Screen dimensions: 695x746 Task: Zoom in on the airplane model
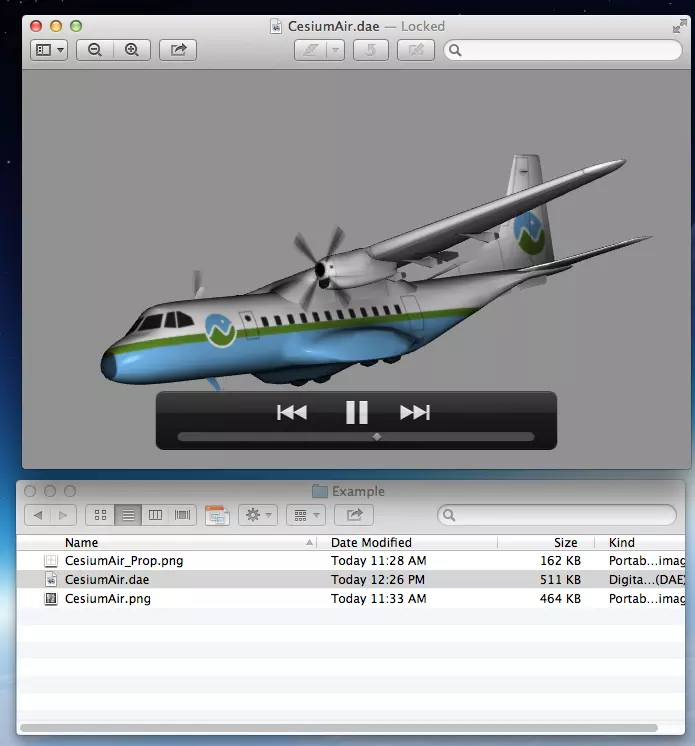point(132,50)
